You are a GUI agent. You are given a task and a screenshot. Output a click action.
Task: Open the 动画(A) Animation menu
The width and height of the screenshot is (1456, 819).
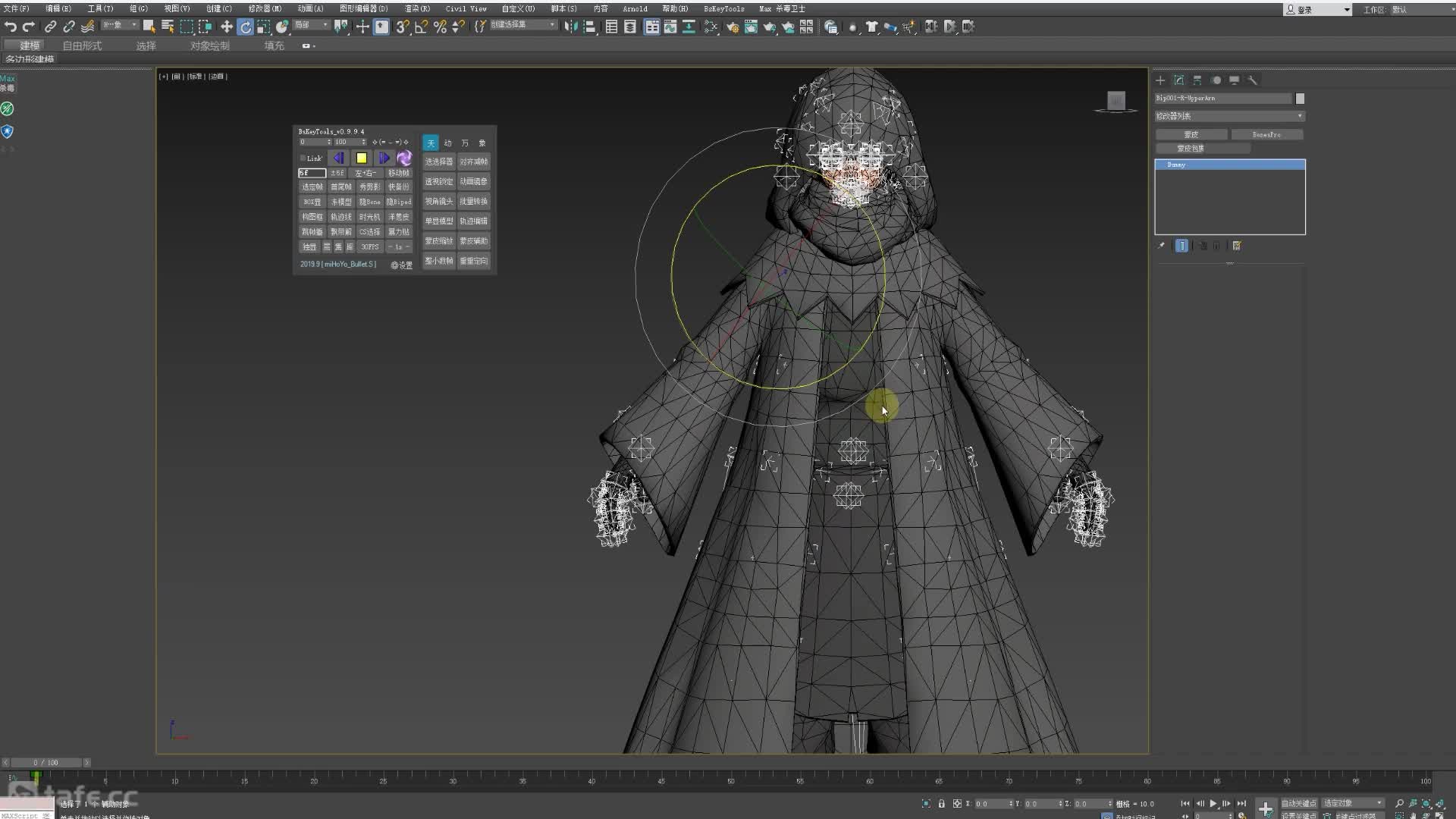[309, 8]
